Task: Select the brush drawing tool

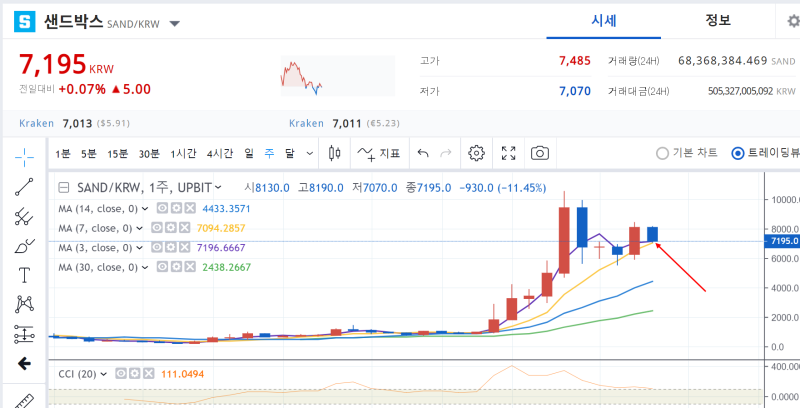Action: tap(24, 246)
